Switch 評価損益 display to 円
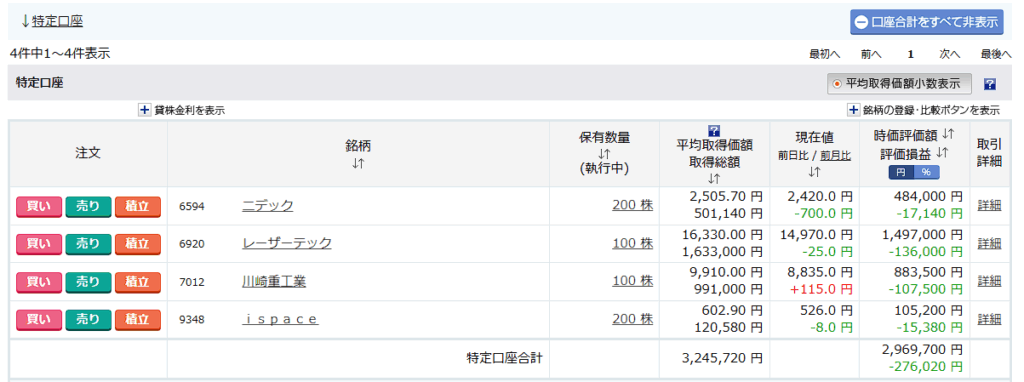Image resolution: width=1024 pixels, height=382 pixels. (901, 172)
